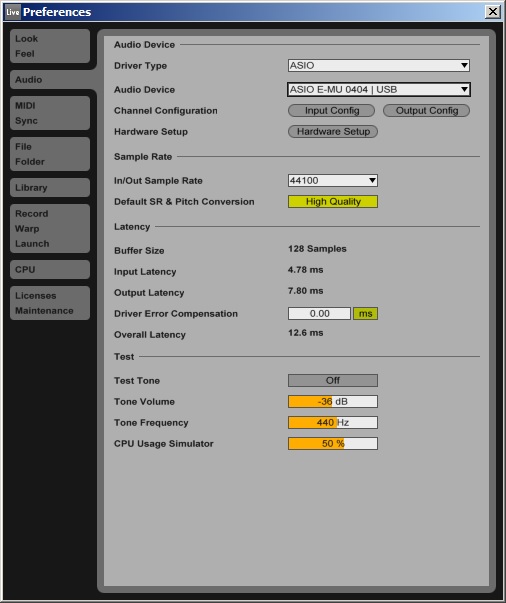Open the Look Feel preferences tab
The width and height of the screenshot is (506, 603).
50,46
